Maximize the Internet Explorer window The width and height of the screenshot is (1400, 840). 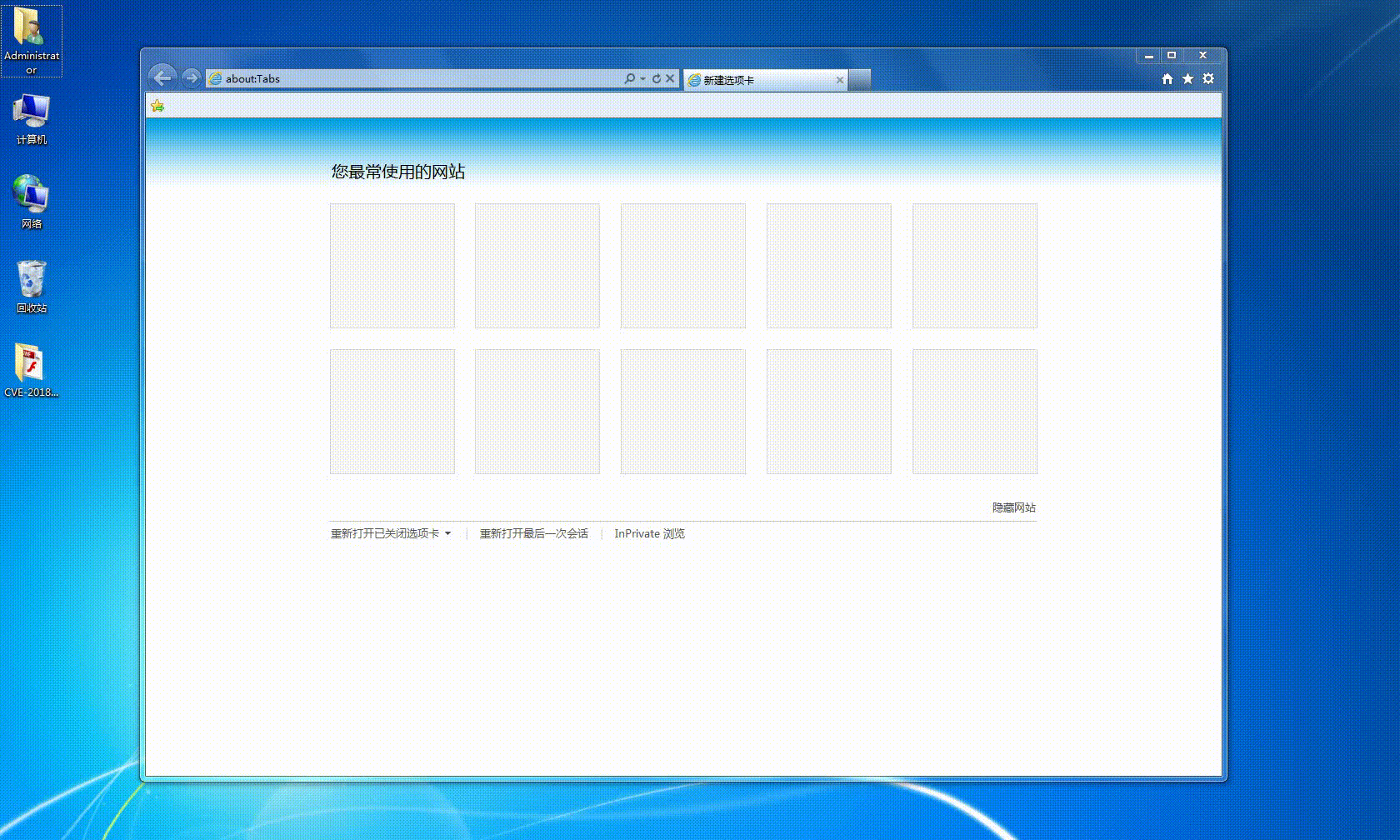tap(1171, 56)
